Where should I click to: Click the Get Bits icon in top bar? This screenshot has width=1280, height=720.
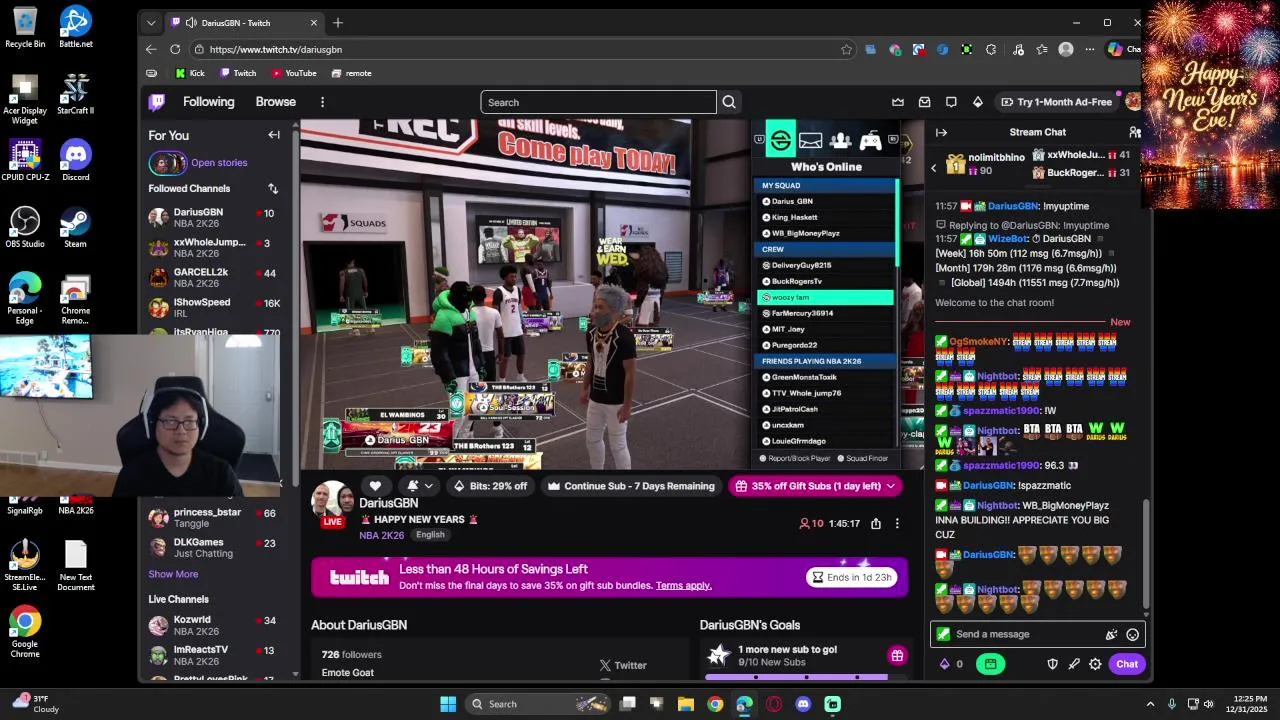click(978, 102)
